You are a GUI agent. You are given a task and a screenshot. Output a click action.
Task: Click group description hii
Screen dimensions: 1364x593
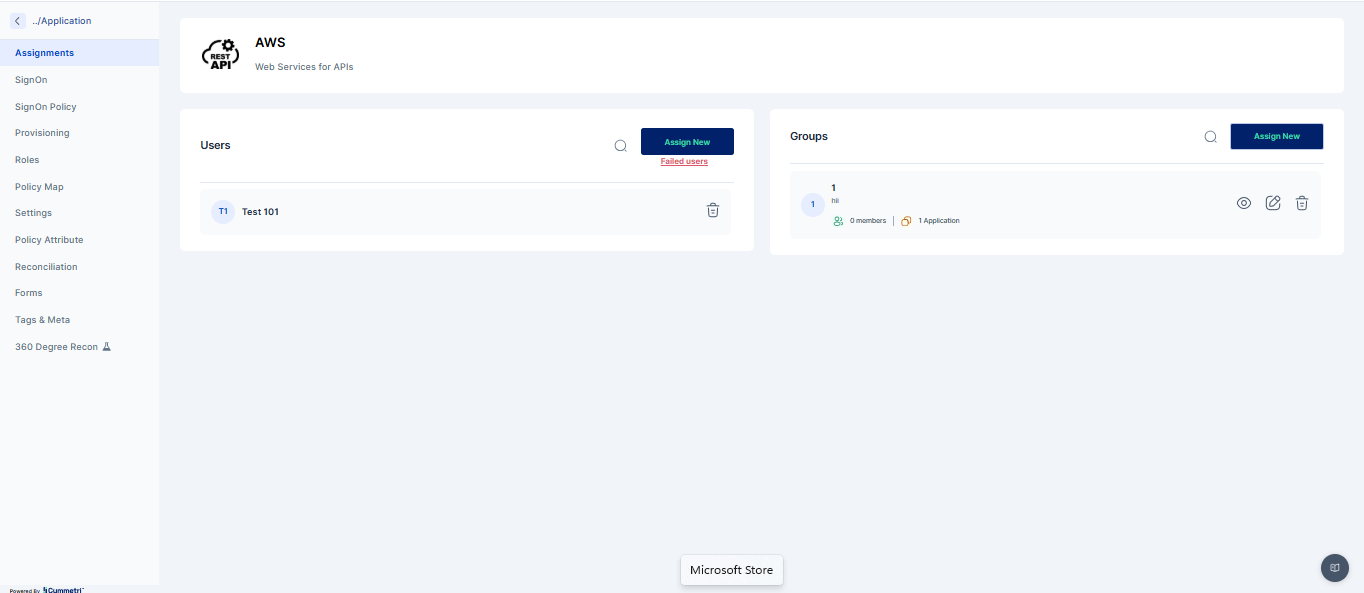pyautogui.click(x=835, y=201)
